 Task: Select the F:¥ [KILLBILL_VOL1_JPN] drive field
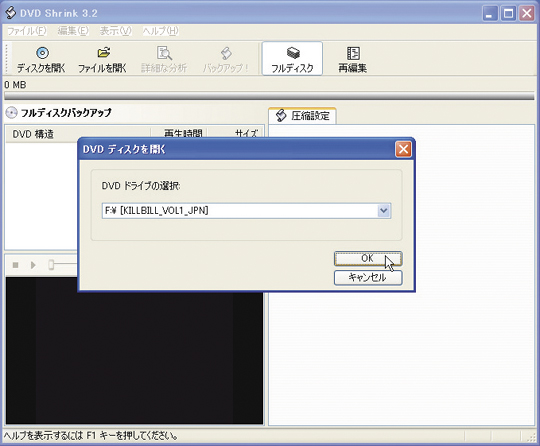pos(246,210)
